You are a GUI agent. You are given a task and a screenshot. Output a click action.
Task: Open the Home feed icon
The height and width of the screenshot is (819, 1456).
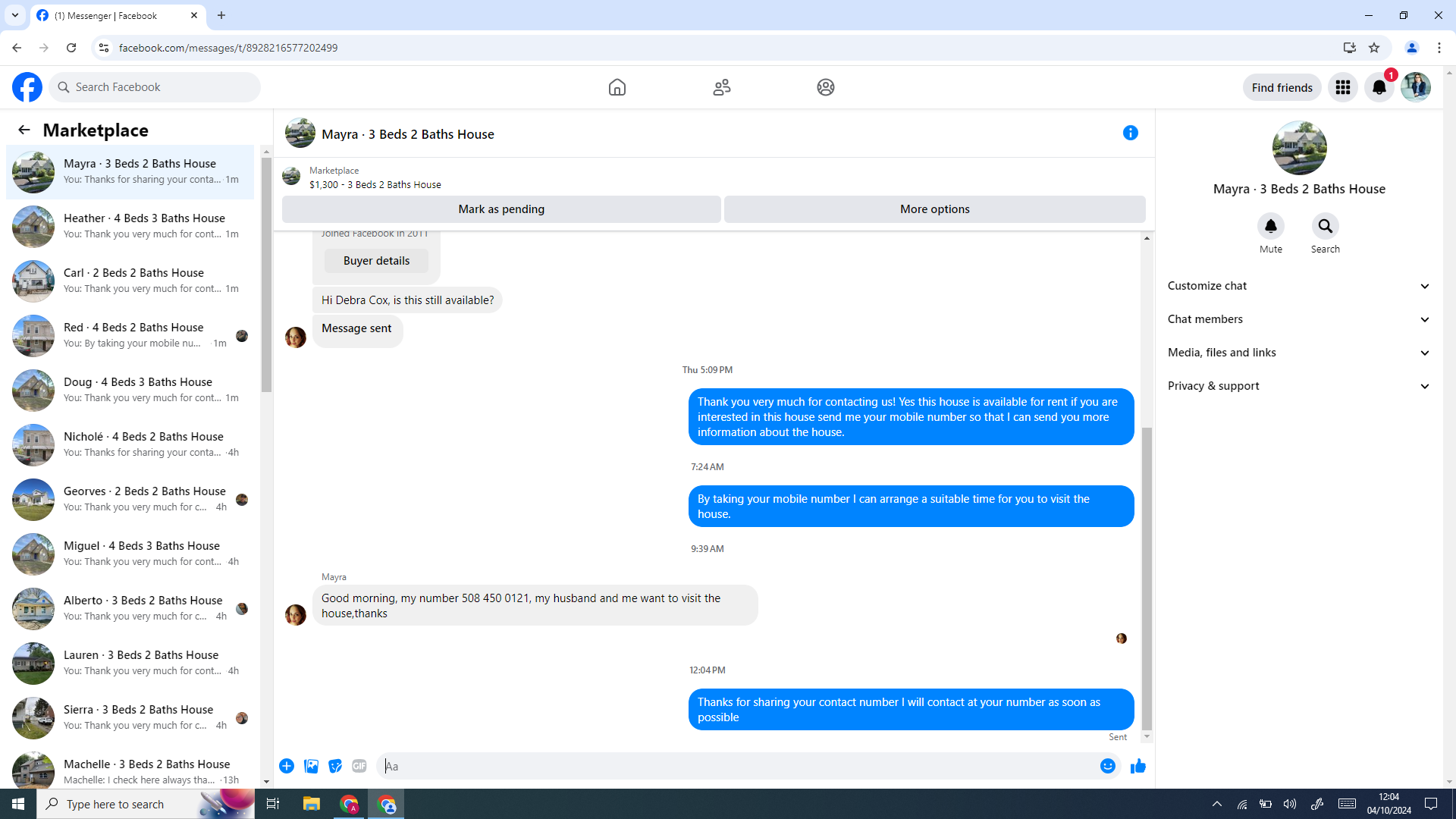click(617, 87)
